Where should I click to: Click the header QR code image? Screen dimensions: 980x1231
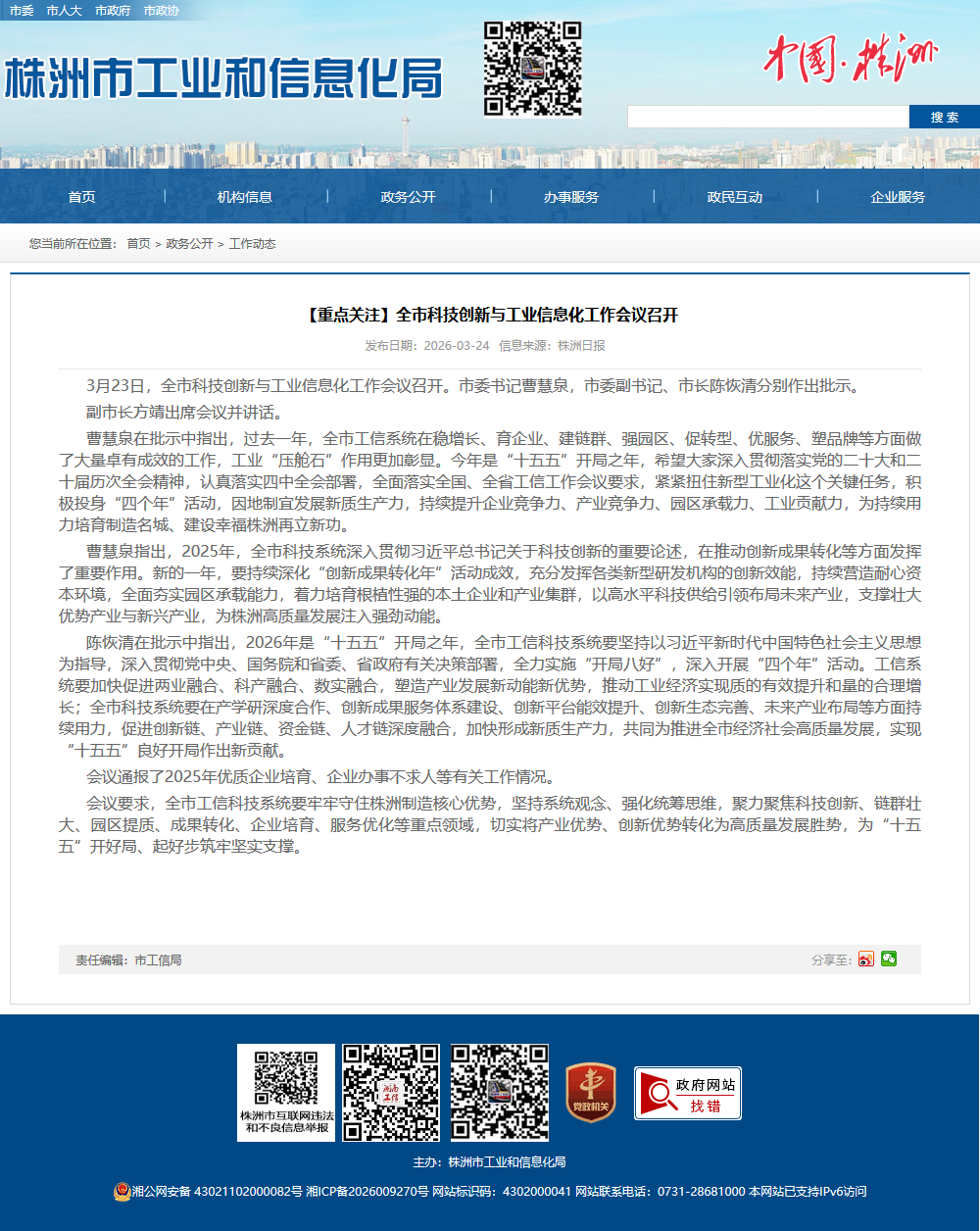[533, 69]
